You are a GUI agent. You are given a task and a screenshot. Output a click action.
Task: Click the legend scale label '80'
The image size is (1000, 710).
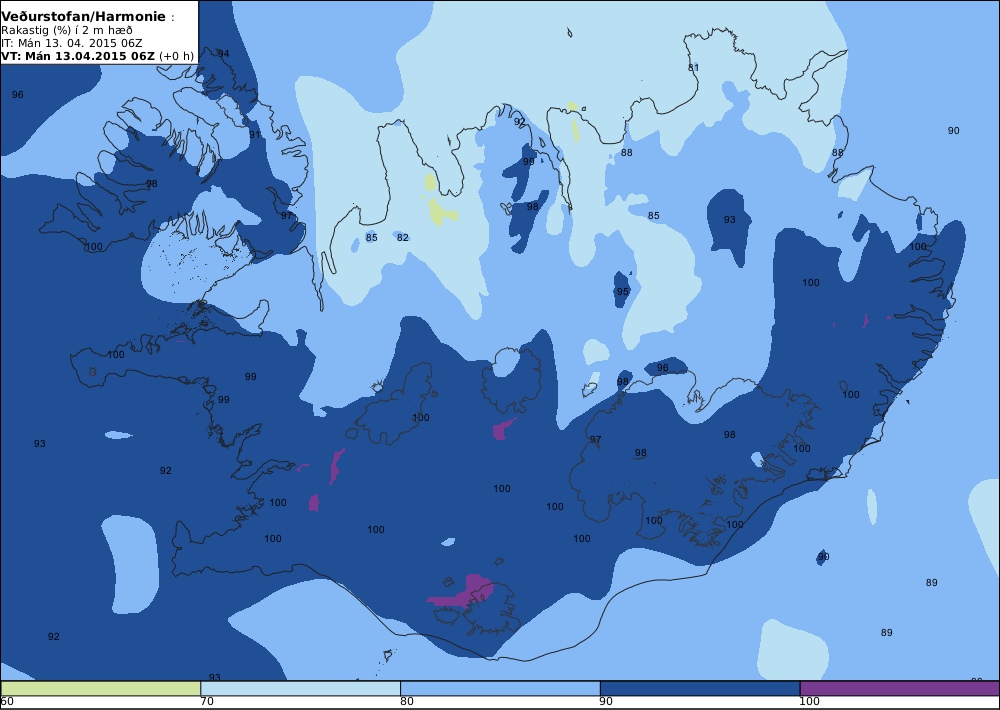[x=407, y=702]
